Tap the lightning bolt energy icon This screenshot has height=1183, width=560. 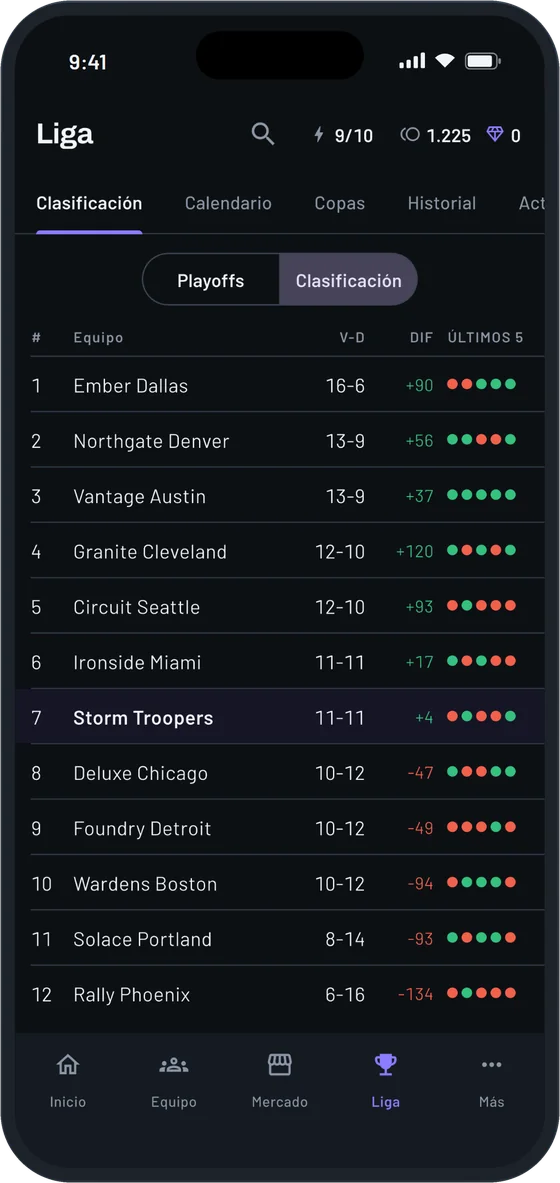point(318,135)
